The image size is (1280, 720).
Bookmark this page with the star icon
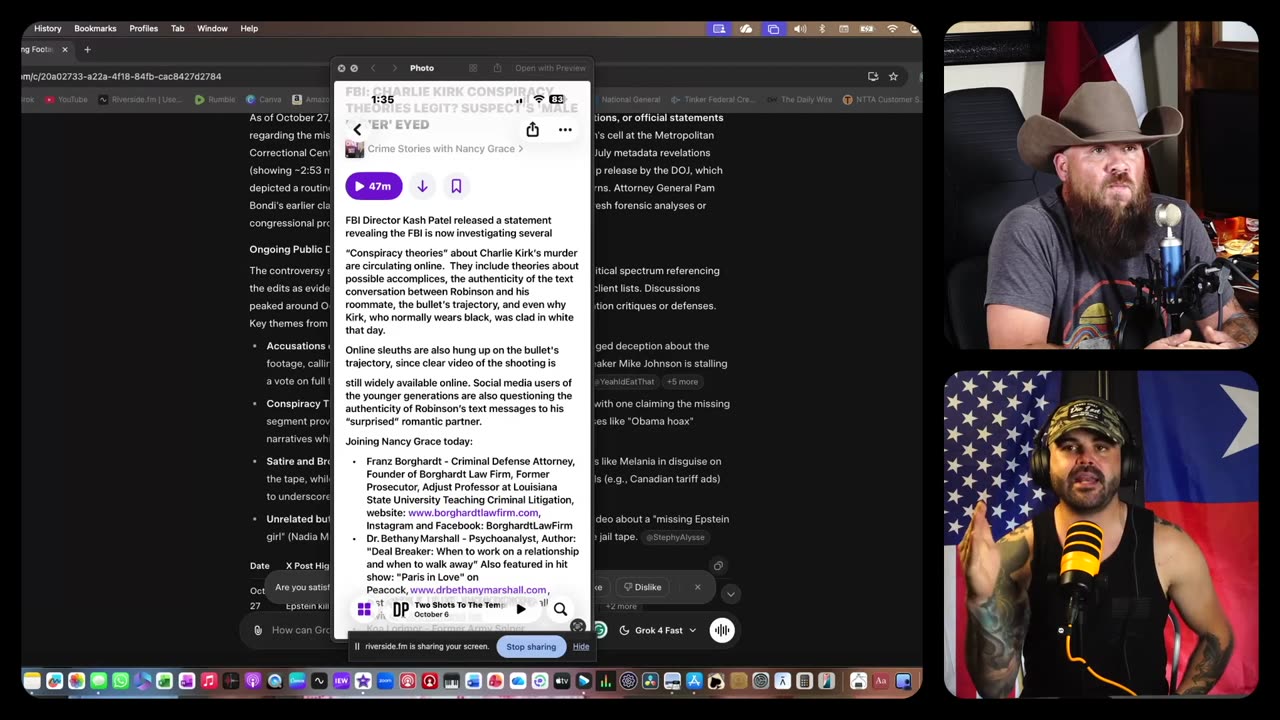pos(893,76)
